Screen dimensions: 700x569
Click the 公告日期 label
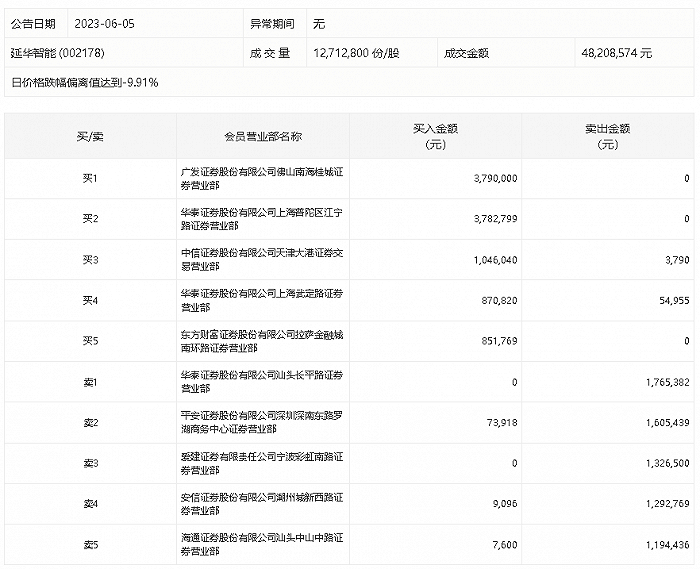[x=33, y=24]
